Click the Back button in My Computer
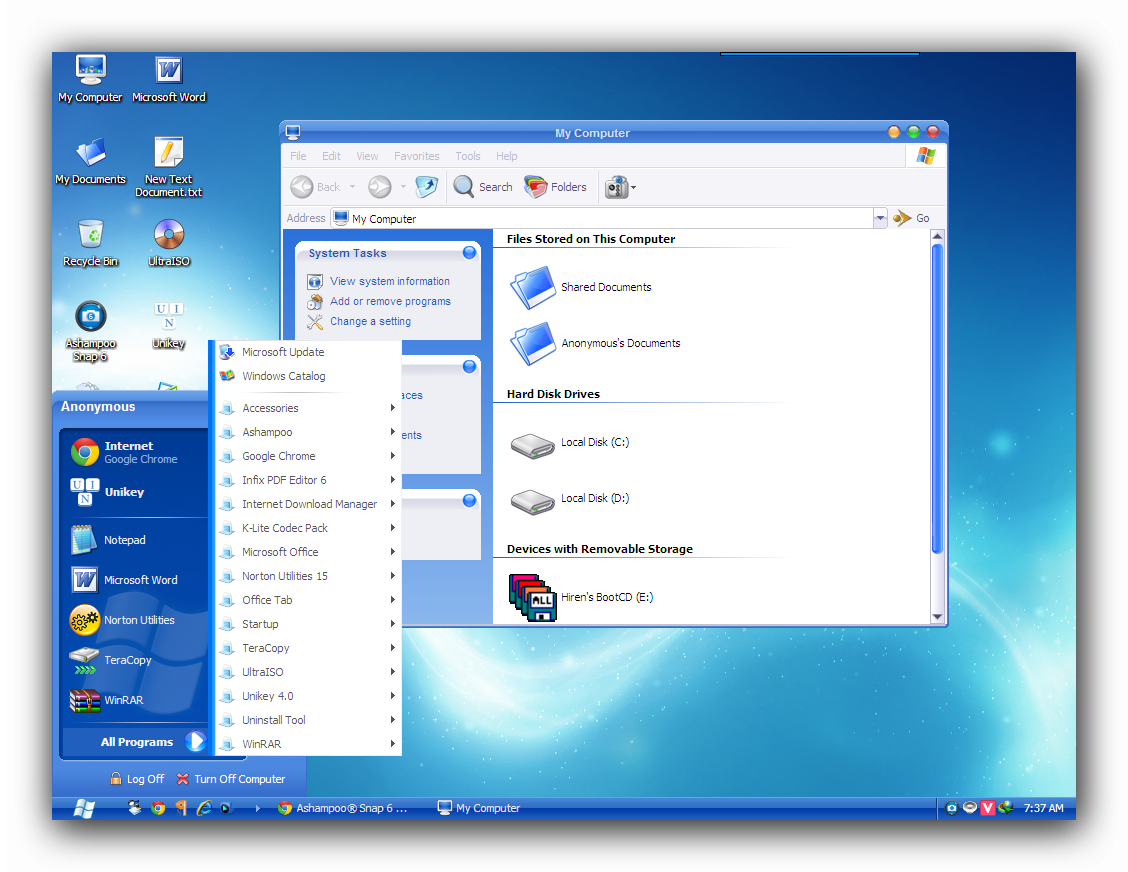Image resolution: width=1128 pixels, height=872 pixels. coord(316,187)
